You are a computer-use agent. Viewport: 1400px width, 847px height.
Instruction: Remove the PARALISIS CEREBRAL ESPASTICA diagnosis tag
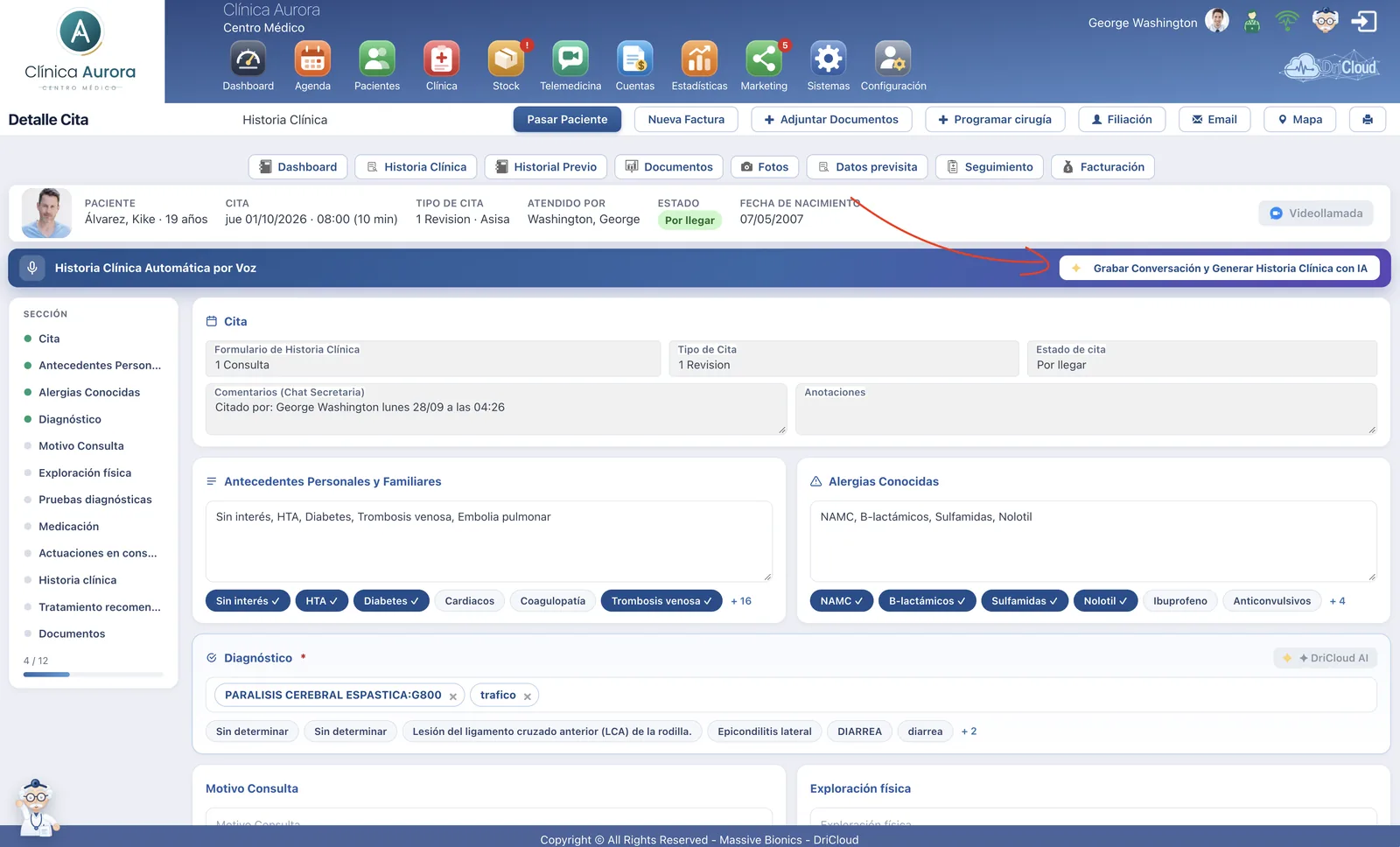pos(453,696)
